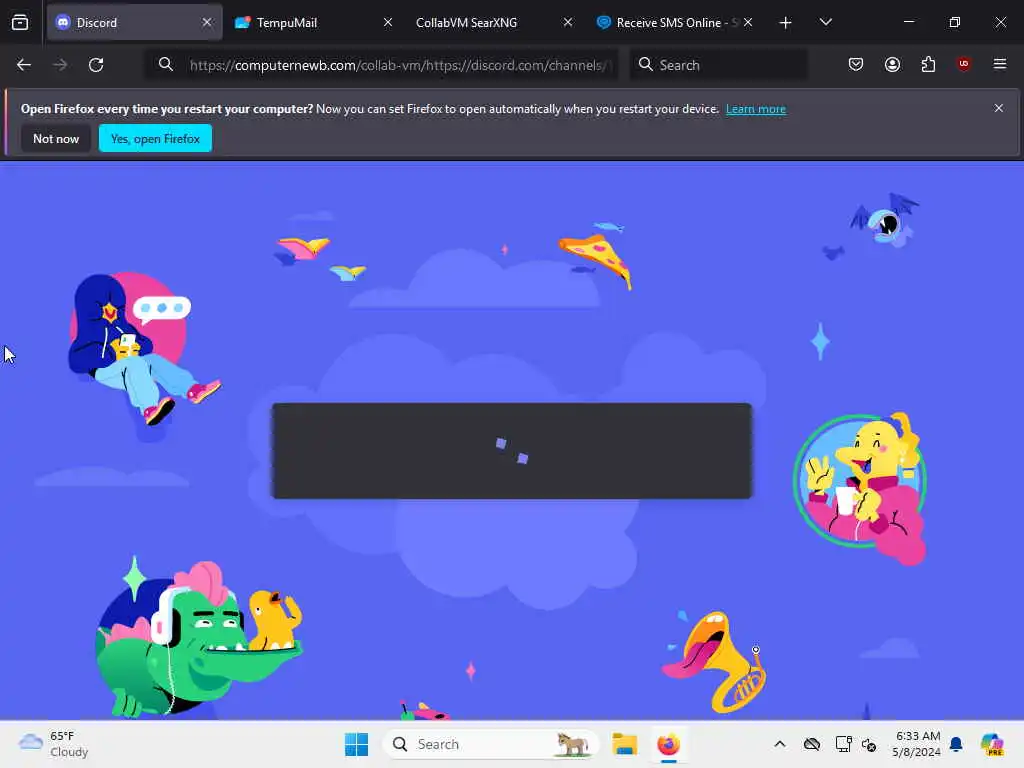Open the uBlock Origin extension icon
The image size is (1024, 768).
[x=963, y=64]
